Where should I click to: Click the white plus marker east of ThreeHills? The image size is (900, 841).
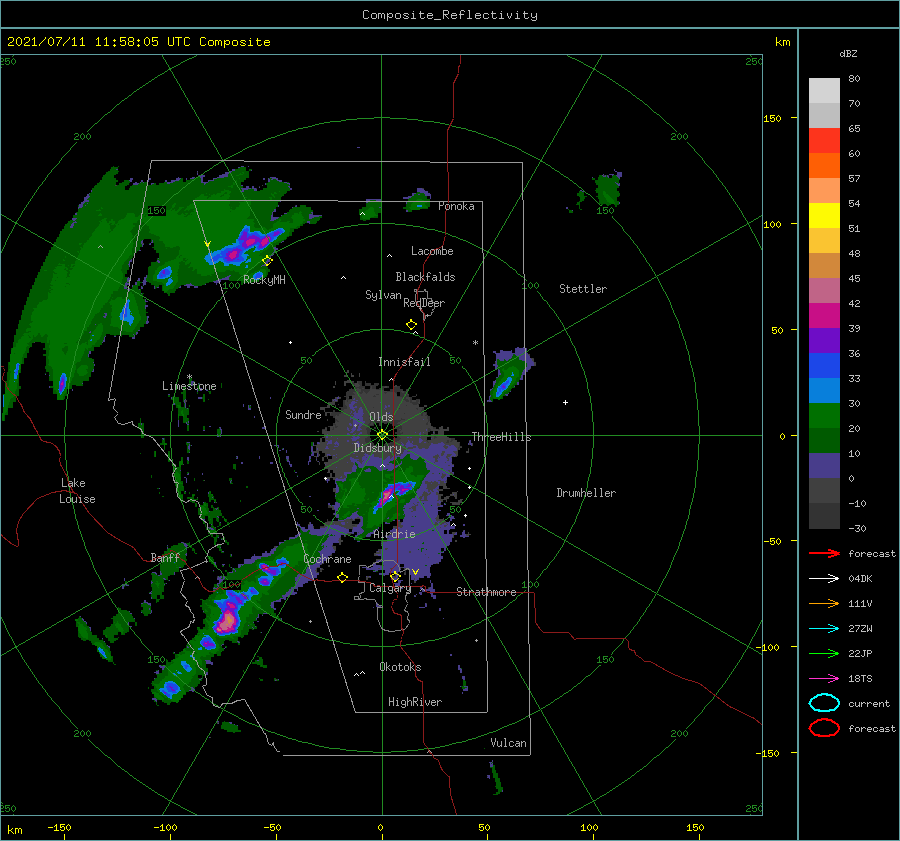[565, 402]
